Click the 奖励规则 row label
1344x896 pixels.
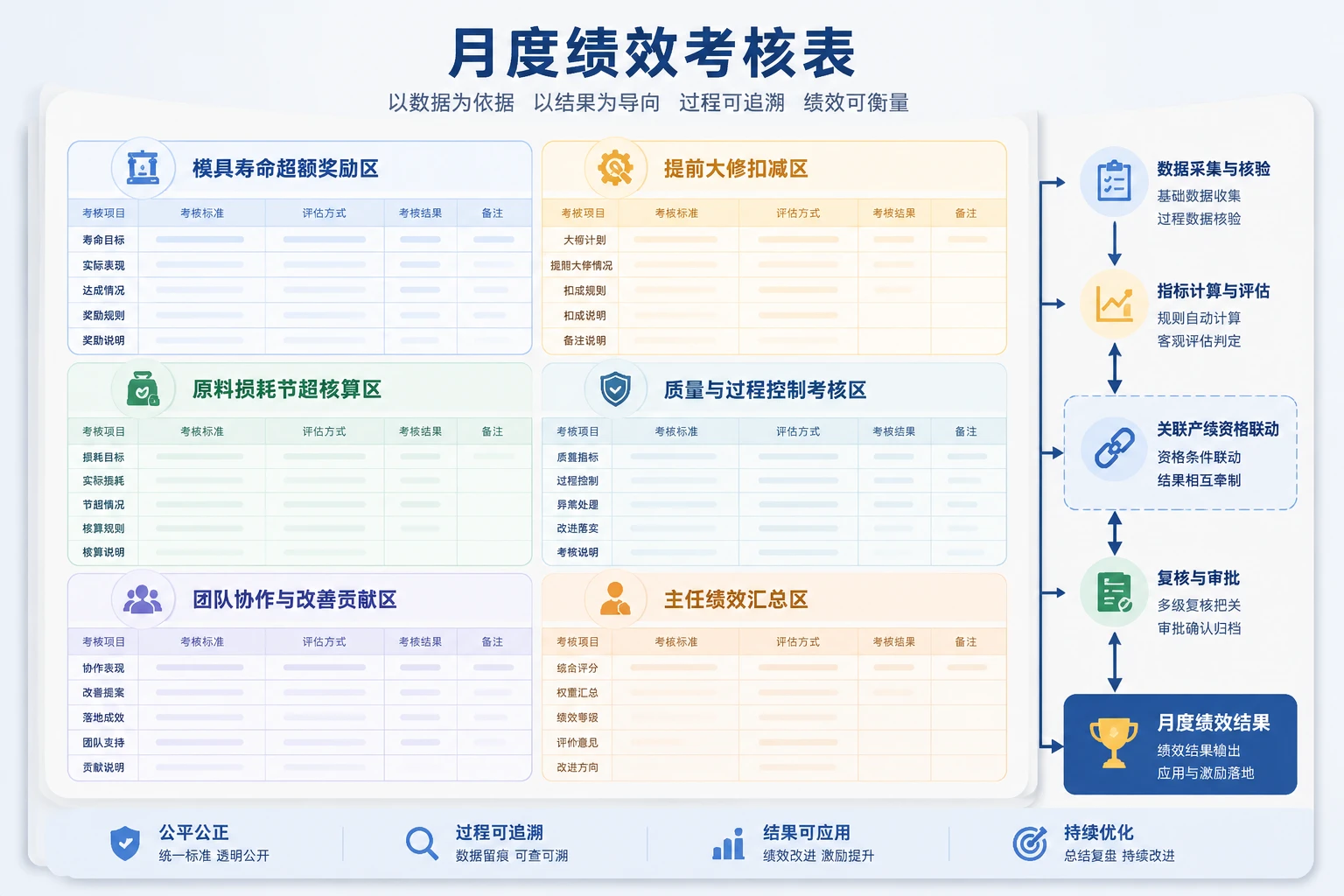tap(103, 315)
